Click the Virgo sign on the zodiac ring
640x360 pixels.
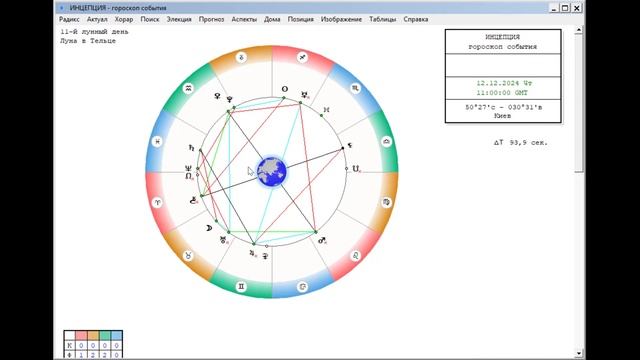(x=386, y=202)
